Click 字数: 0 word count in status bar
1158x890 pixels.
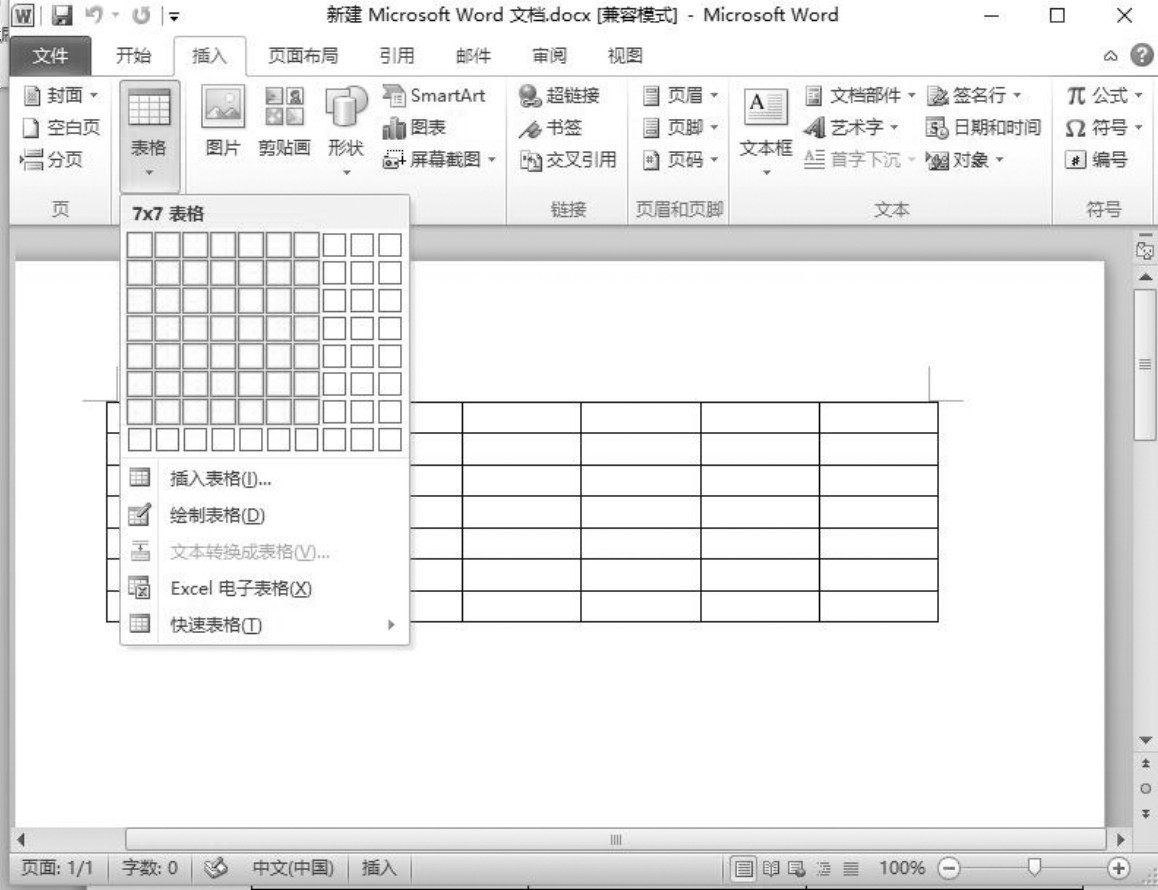149,867
